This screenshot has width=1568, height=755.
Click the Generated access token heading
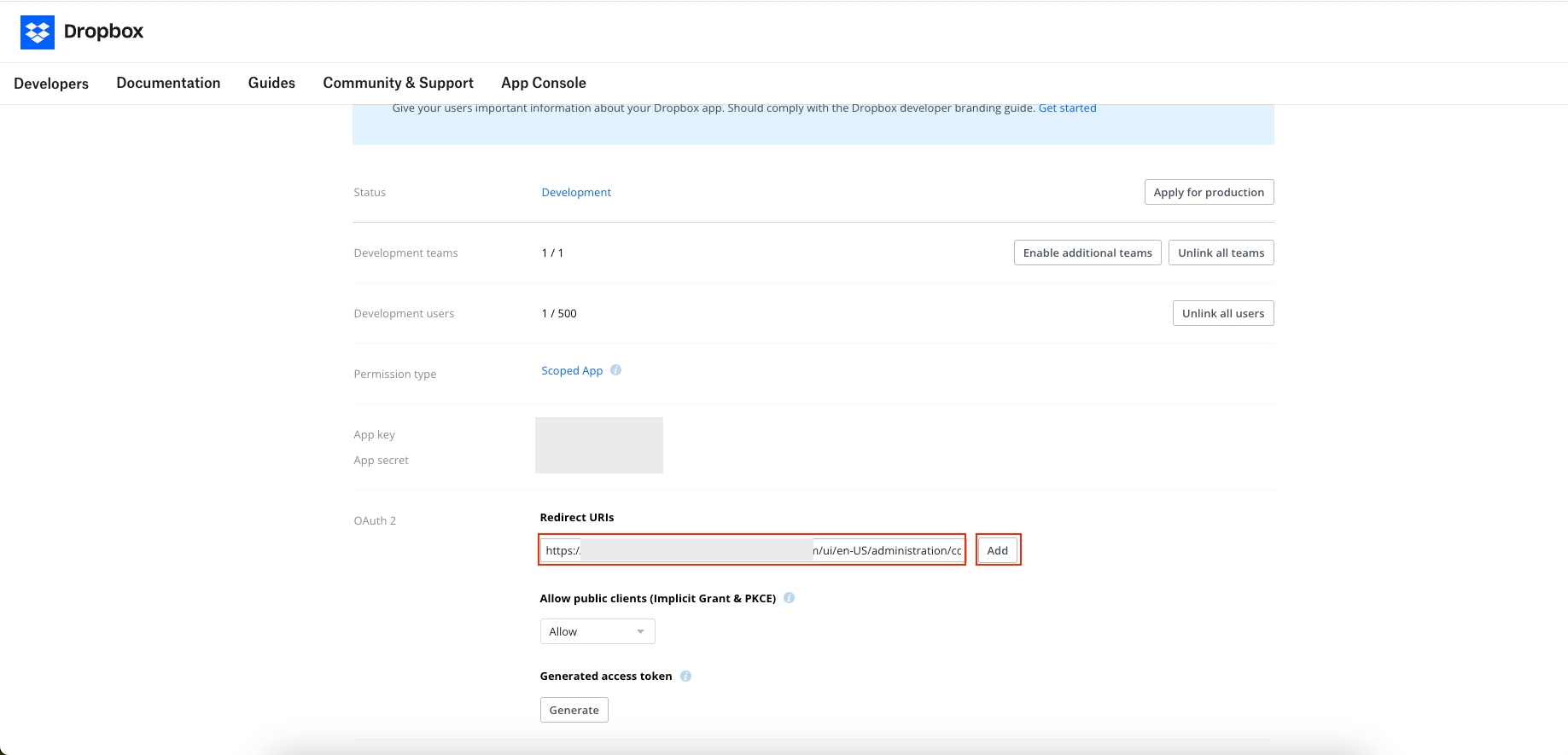coord(606,676)
